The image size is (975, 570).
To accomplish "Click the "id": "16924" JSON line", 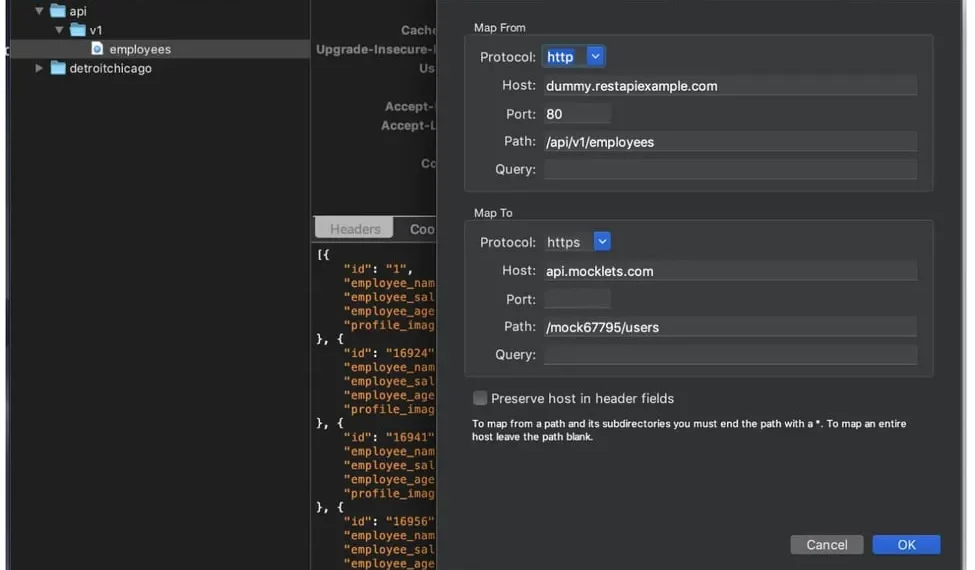I will (389, 352).
